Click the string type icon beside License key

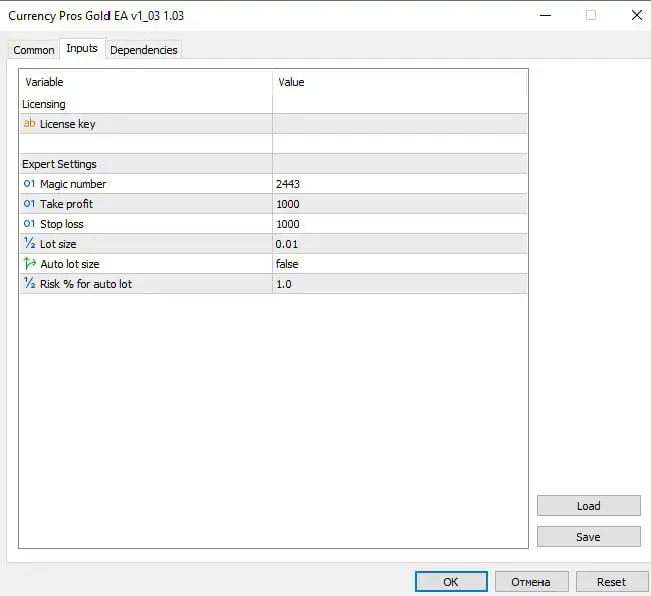click(x=29, y=124)
